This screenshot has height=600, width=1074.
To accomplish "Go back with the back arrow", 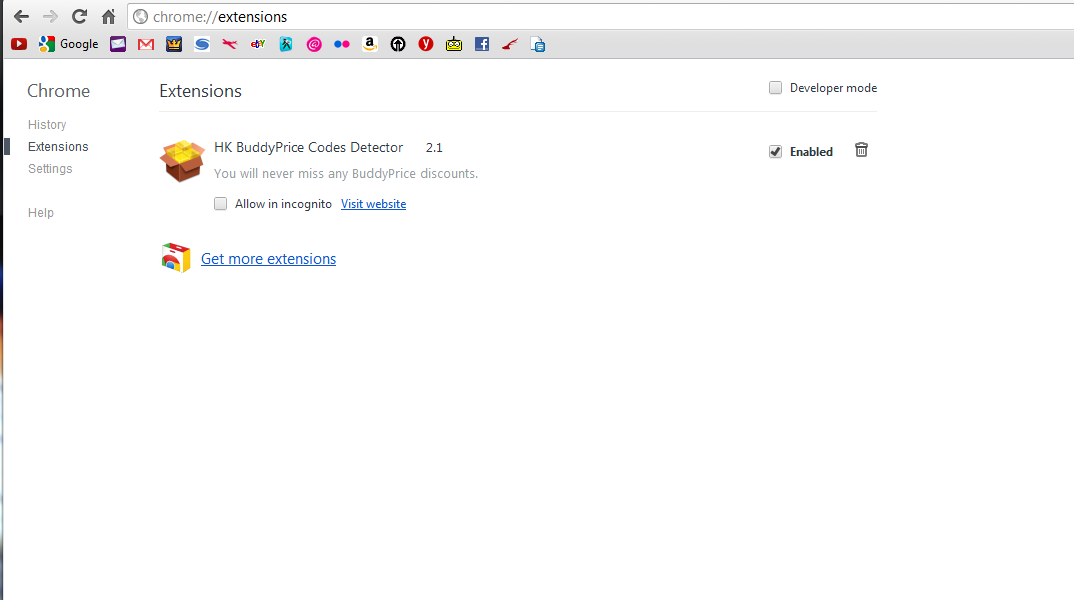I will point(21,16).
